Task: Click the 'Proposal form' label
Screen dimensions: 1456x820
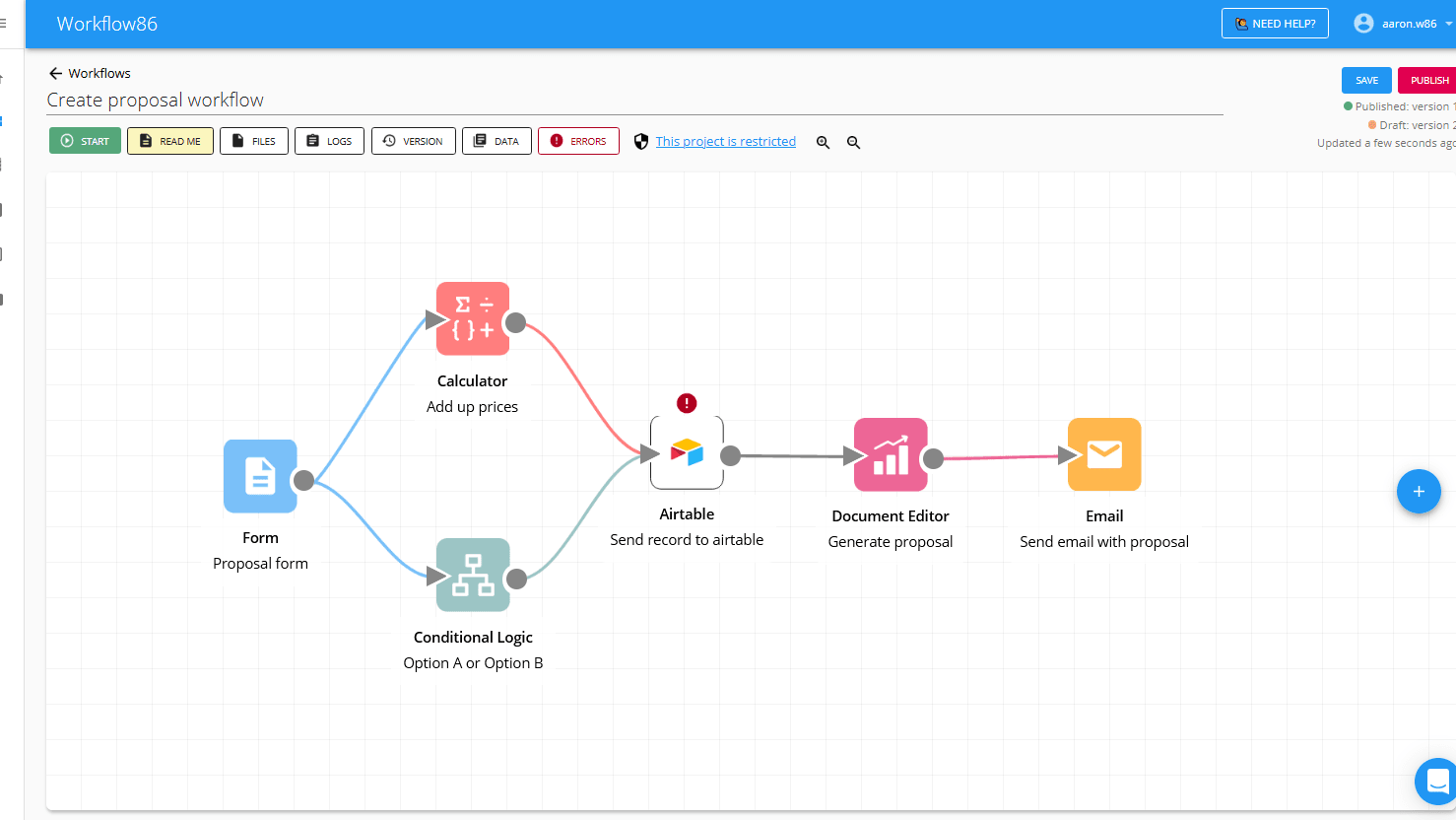Action: pos(260,563)
